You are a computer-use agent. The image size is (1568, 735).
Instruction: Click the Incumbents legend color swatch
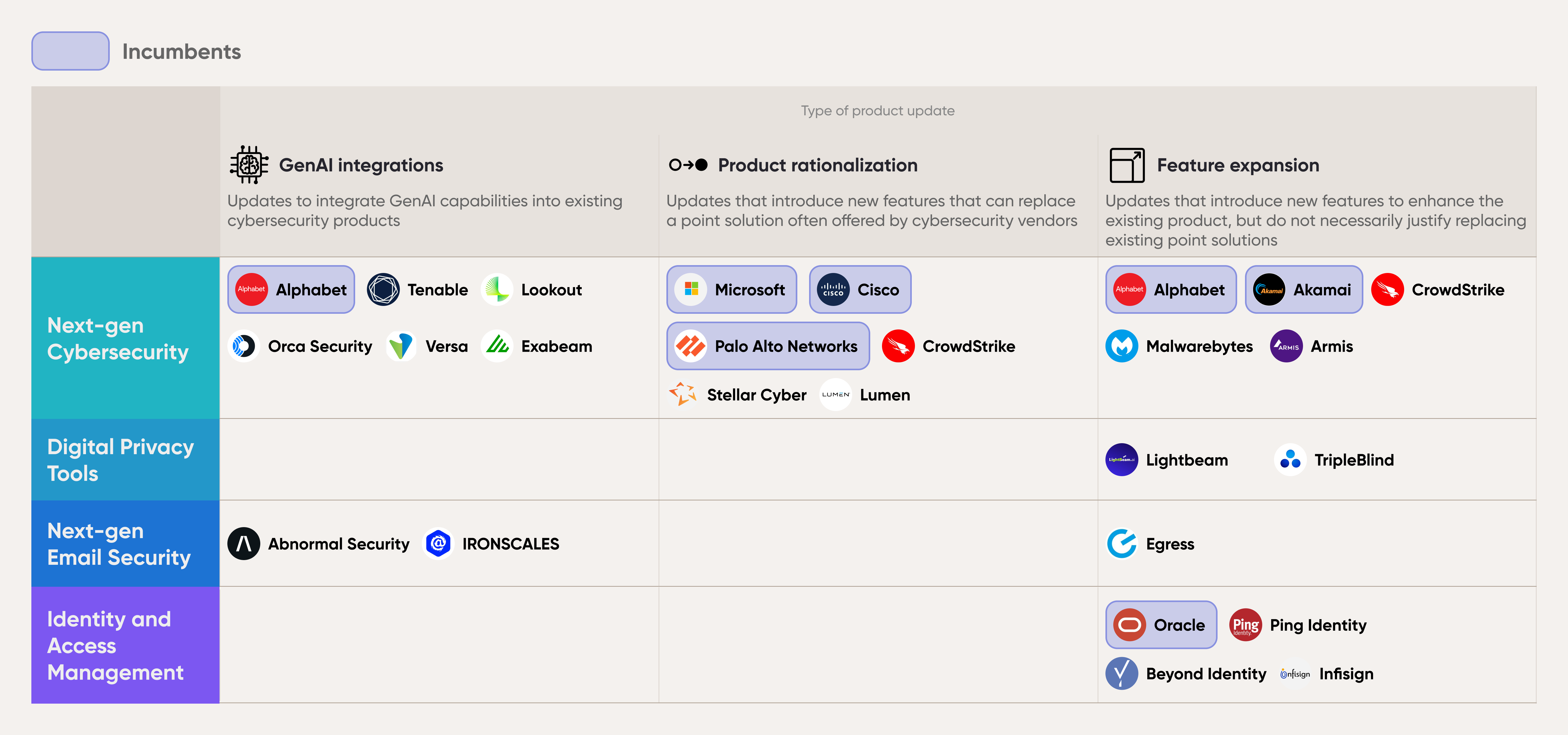pyautogui.click(x=71, y=51)
